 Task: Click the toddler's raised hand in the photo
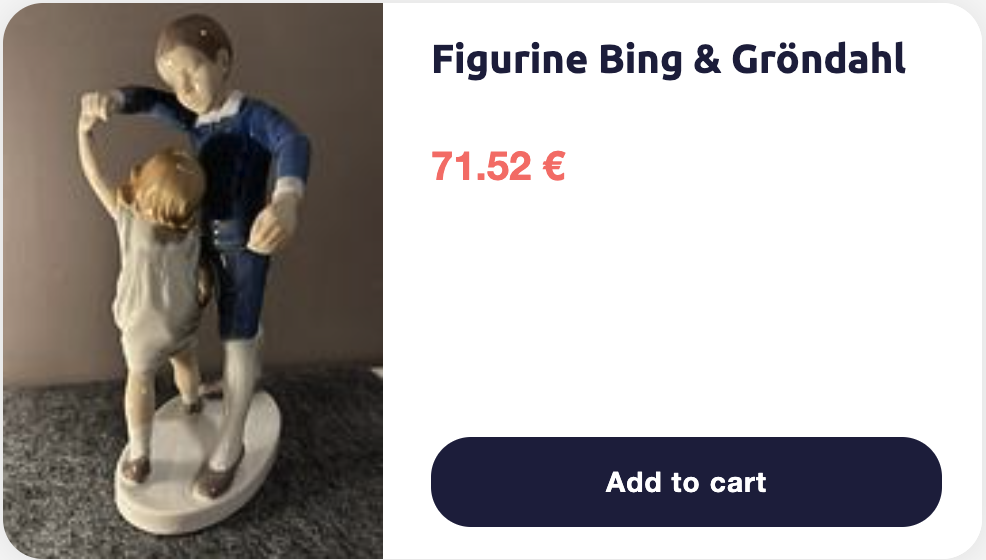point(95,107)
